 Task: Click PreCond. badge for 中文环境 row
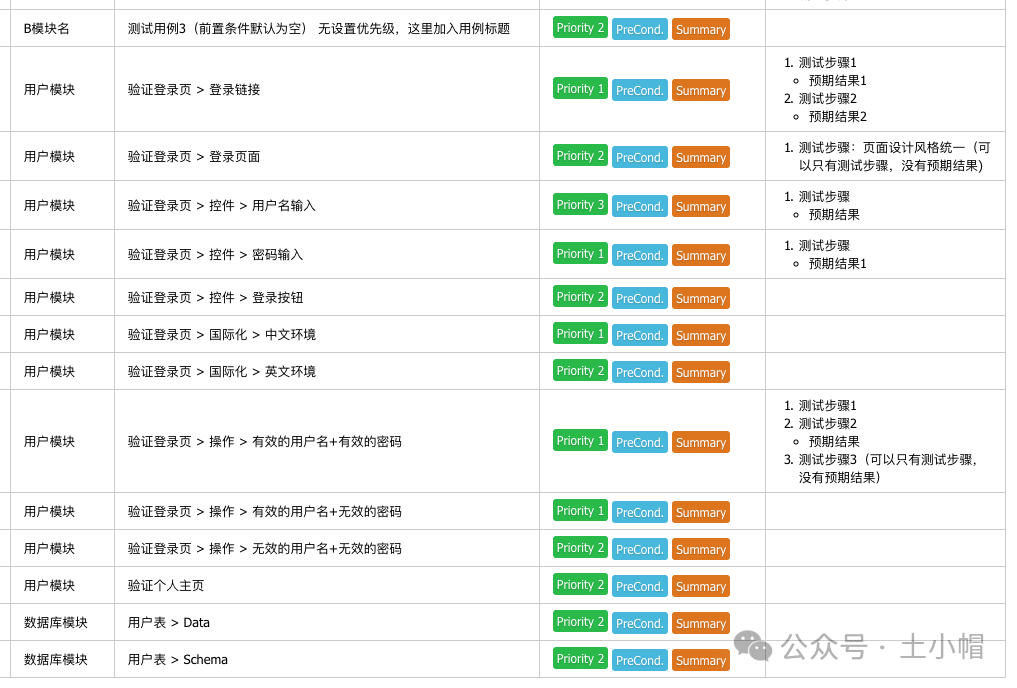click(x=640, y=335)
